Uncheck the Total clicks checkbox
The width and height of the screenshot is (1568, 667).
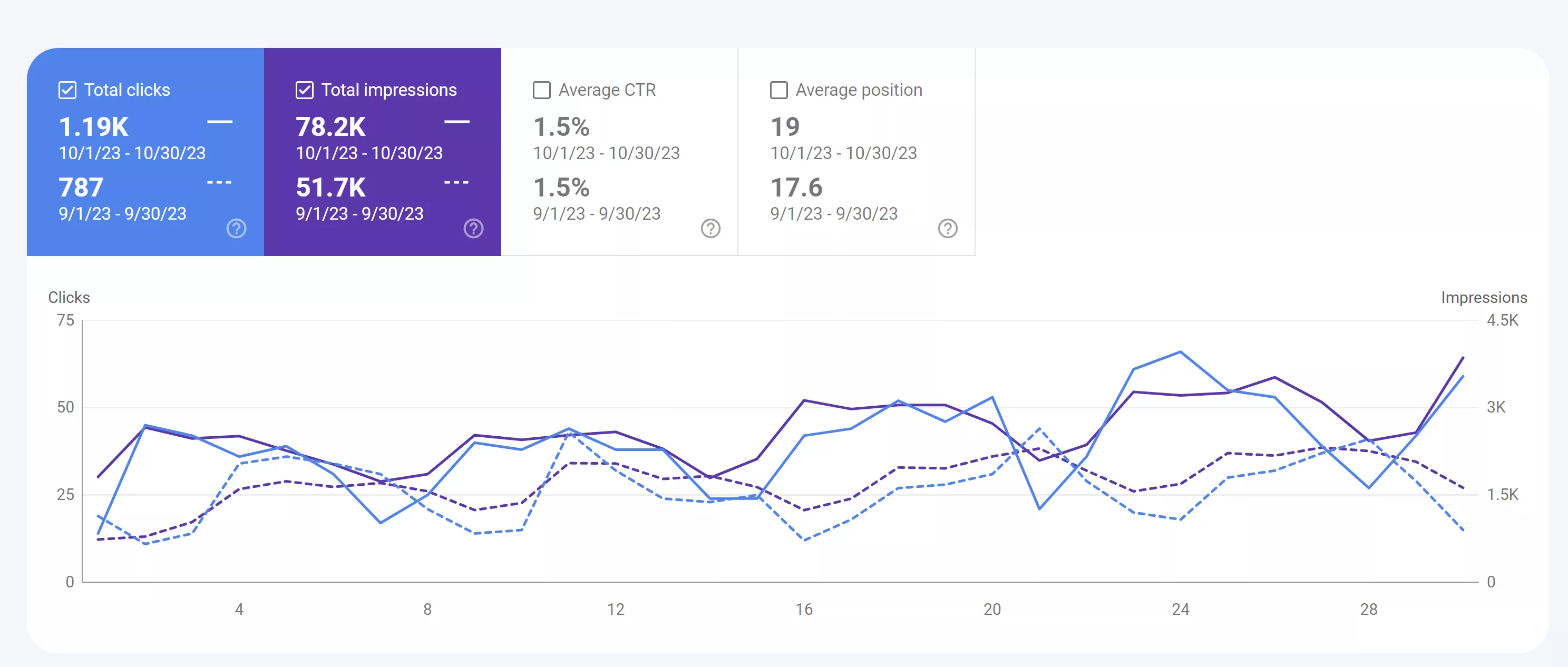click(67, 90)
